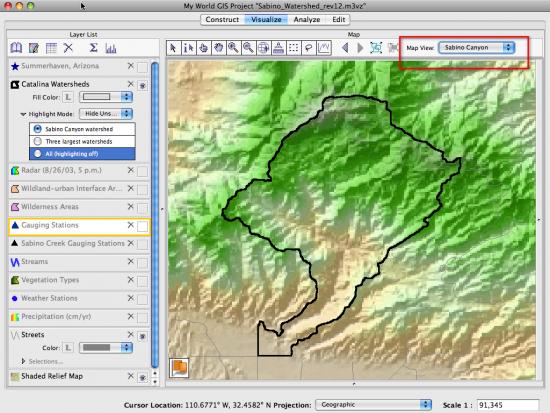Viewport: 550px width, 413px height.
Task: Click the orange layers thumbnail on the map
Action: pos(179,368)
